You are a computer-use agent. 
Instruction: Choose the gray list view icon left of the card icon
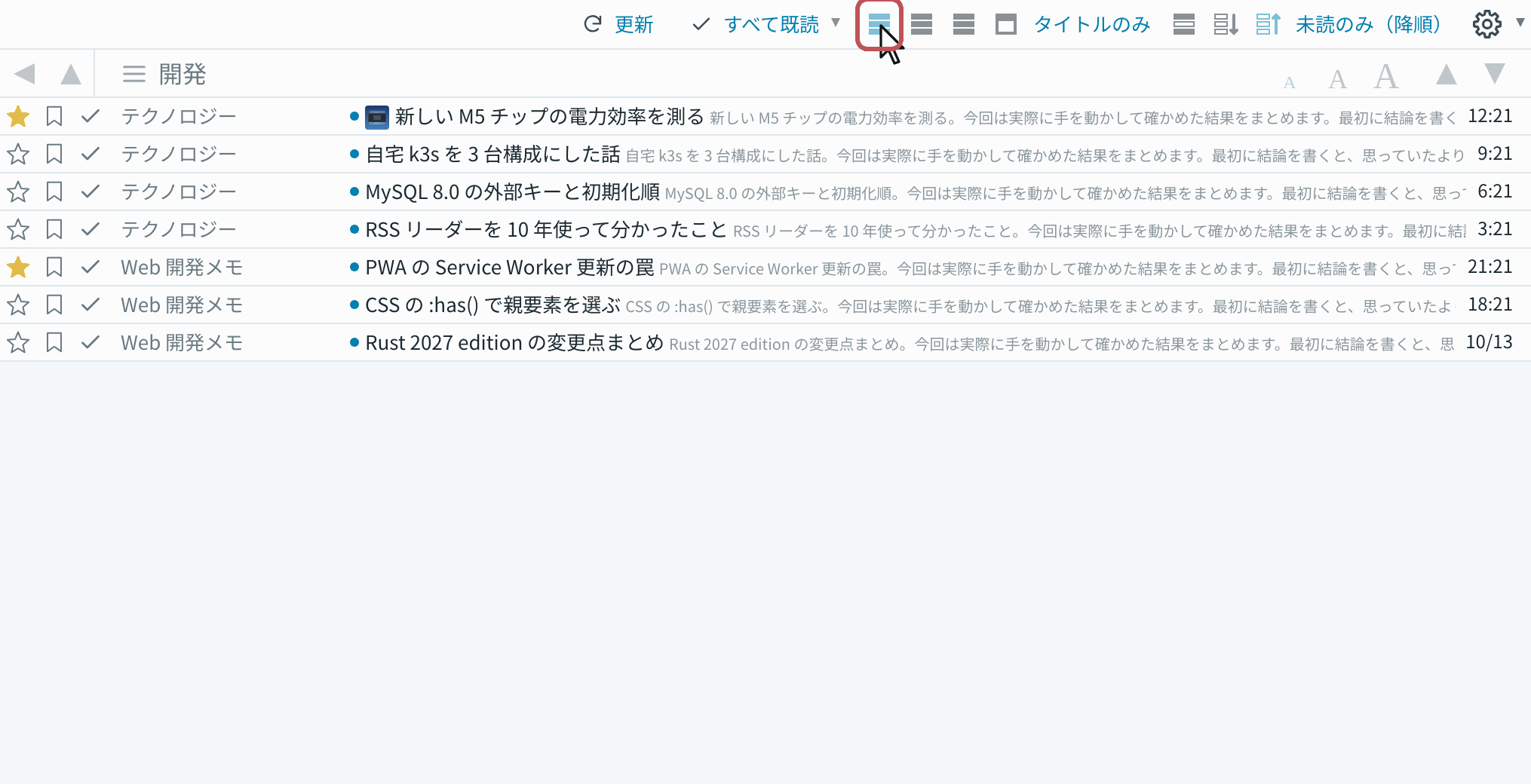point(964,24)
